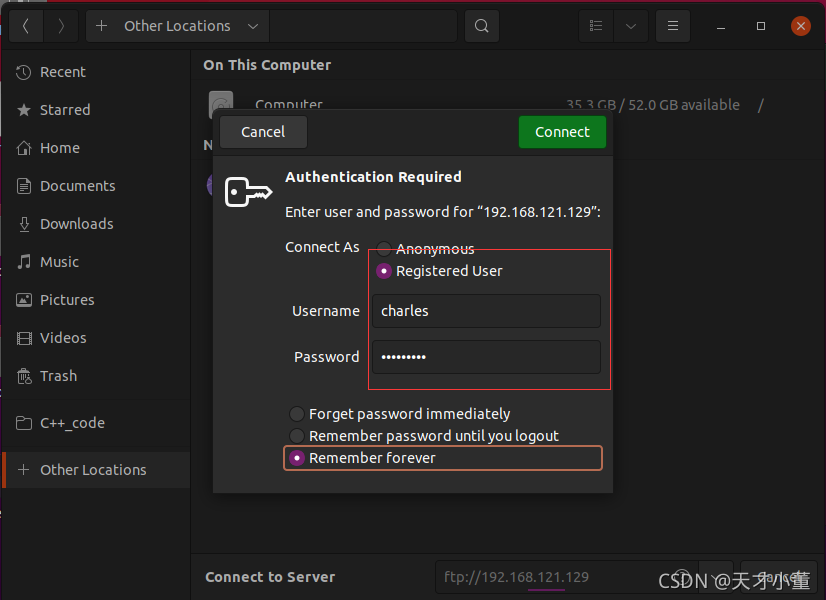Maximize the Files window
Image resolution: width=826 pixels, height=600 pixels.
(x=761, y=26)
